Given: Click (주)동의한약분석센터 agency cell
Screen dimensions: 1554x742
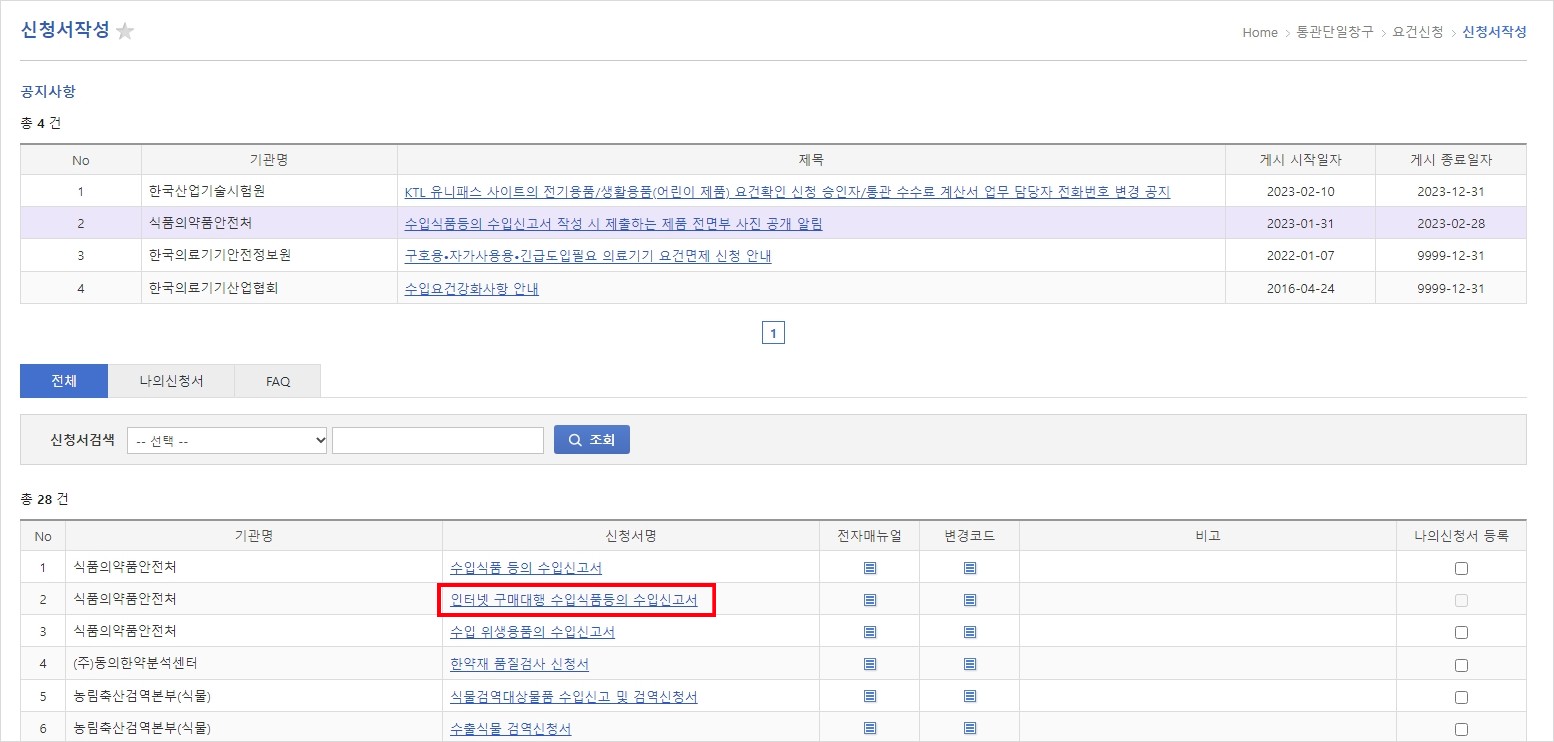Looking at the screenshot, I should pos(254,664).
